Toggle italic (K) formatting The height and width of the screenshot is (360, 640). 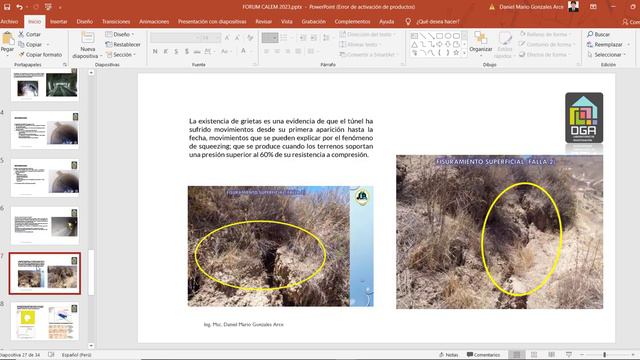(166, 51)
